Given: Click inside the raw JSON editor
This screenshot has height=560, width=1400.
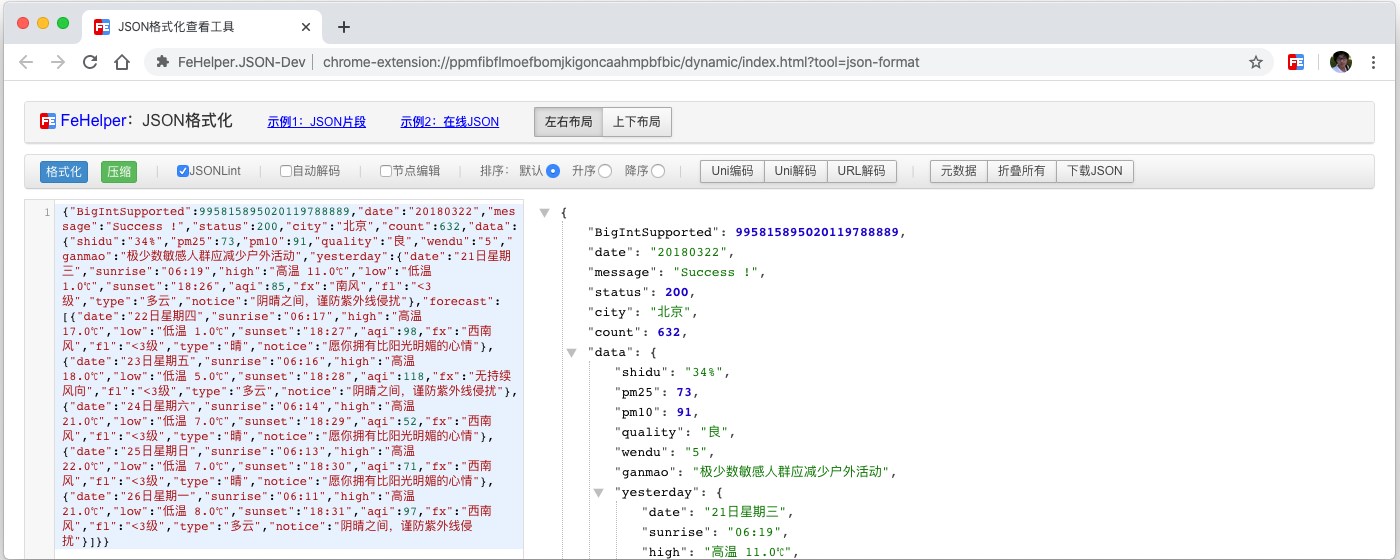Looking at the screenshot, I should coord(290,375).
